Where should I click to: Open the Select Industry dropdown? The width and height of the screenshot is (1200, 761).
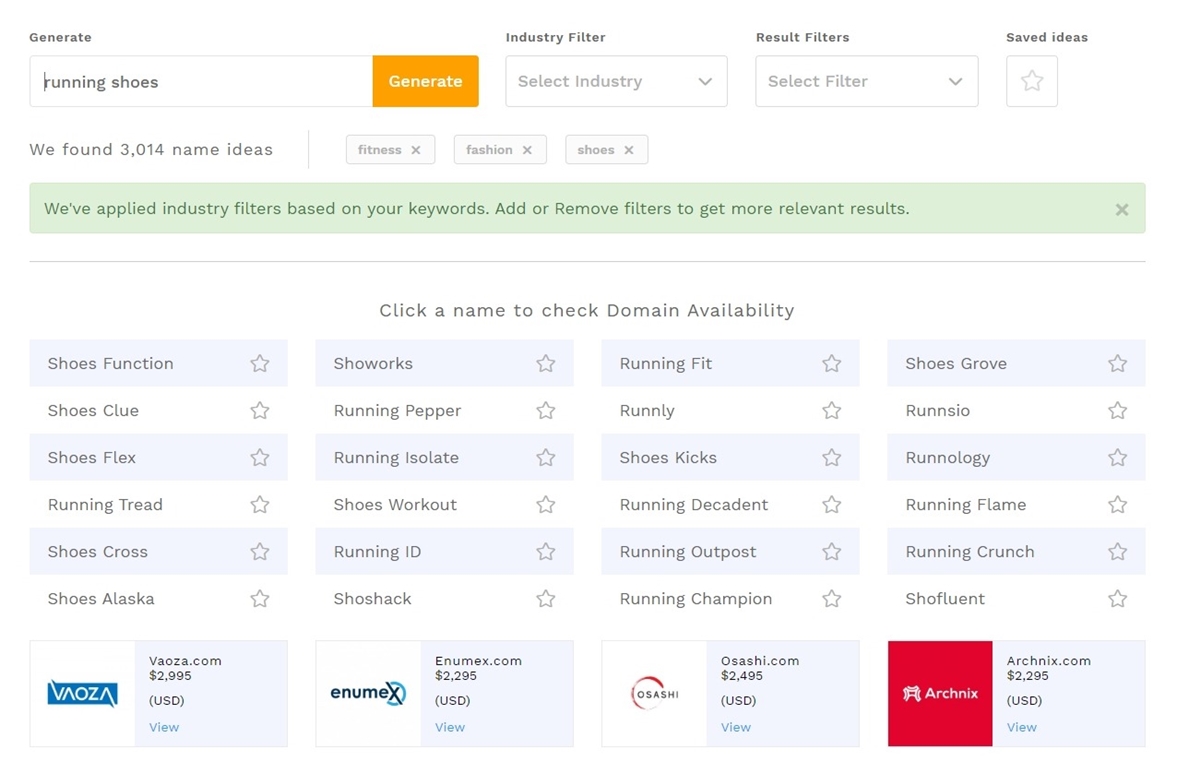point(616,81)
